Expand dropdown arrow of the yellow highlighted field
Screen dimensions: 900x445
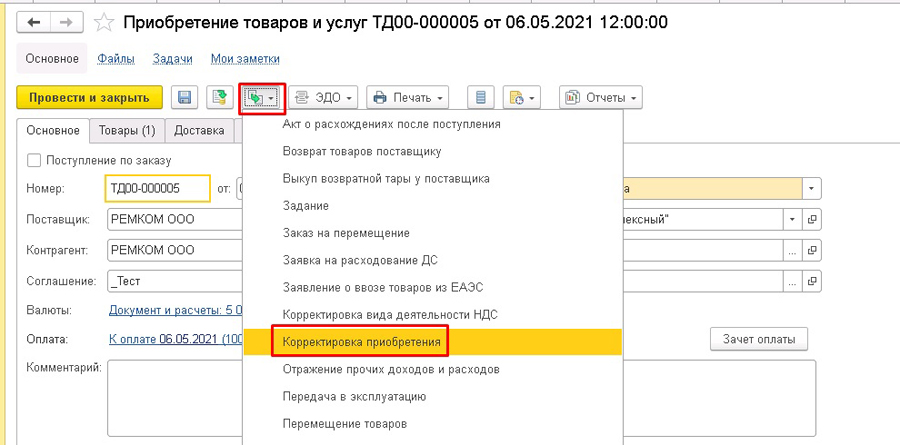tap(812, 188)
